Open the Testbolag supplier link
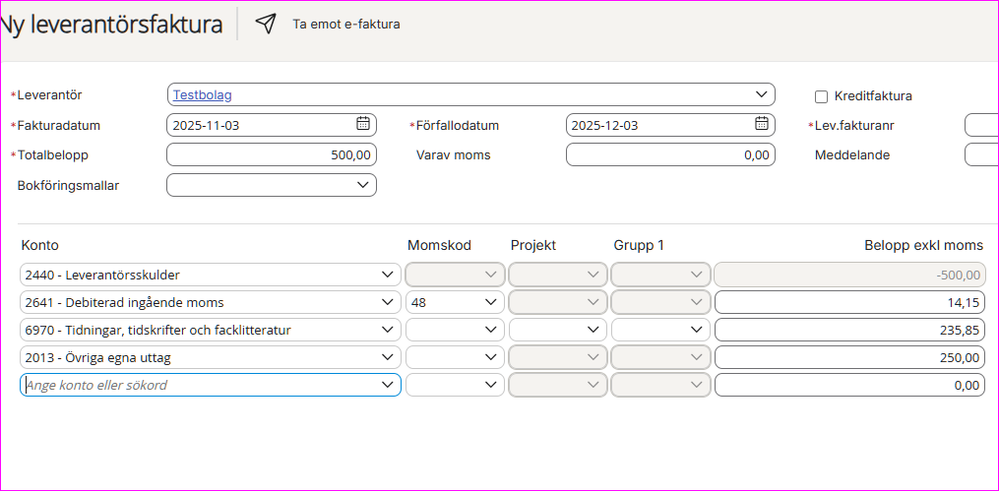The image size is (999, 491). [203, 96]
